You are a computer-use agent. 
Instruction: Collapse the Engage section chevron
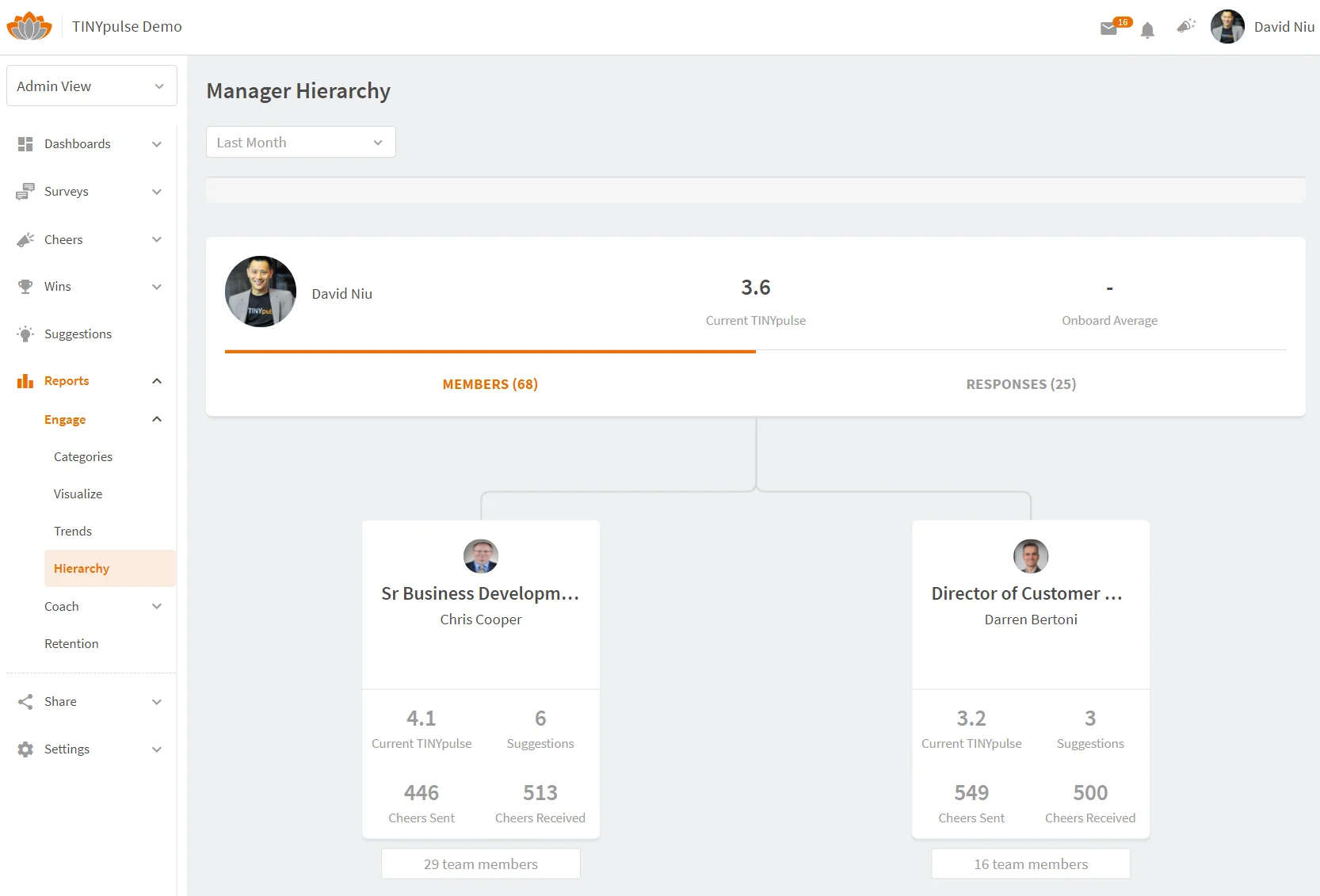point(156,419)
